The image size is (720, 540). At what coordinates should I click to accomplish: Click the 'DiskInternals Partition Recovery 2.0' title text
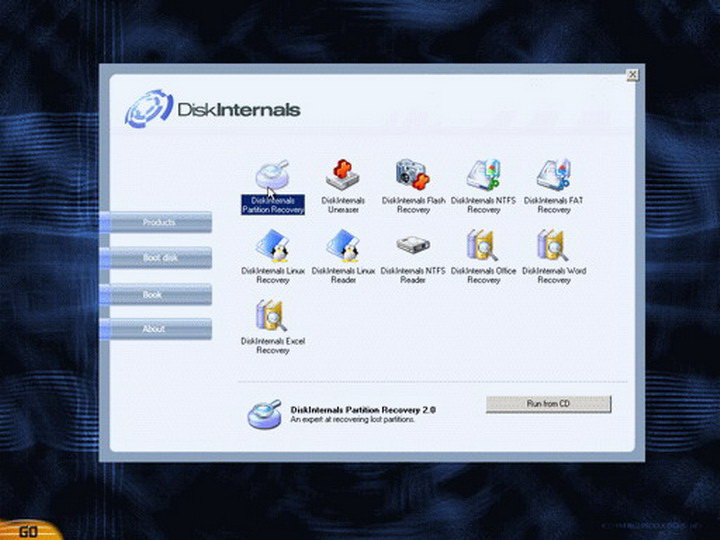coord(363,410)
